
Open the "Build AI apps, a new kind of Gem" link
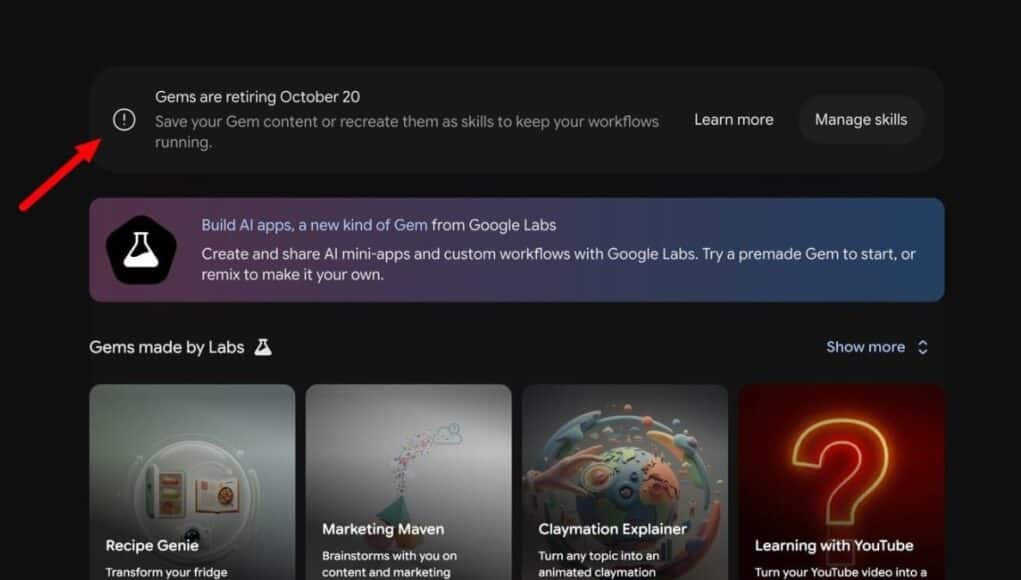tap(315, 225)
